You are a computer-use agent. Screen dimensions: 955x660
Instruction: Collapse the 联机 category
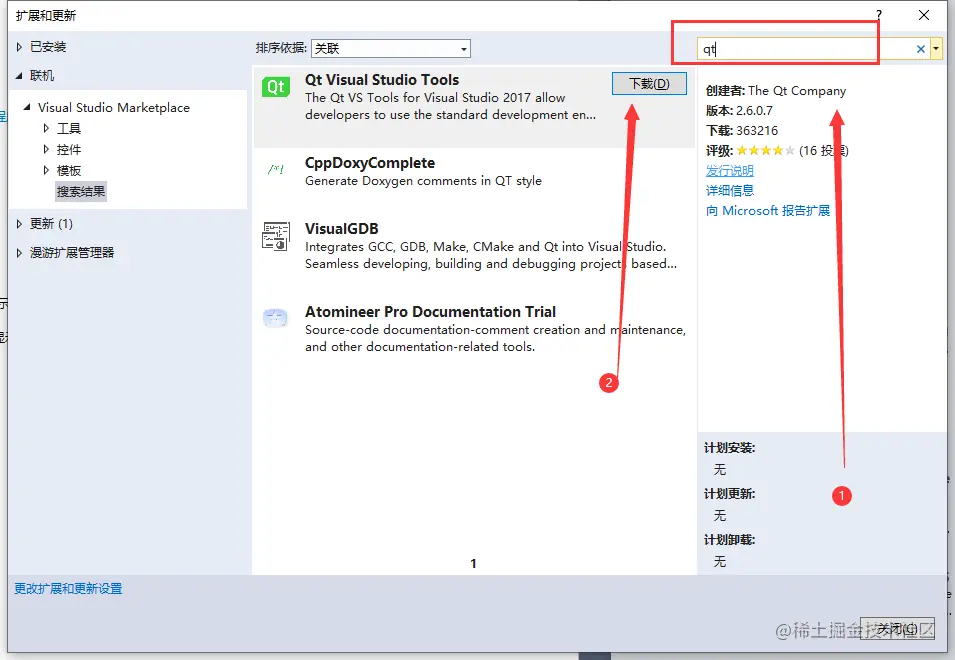[19, 75]
